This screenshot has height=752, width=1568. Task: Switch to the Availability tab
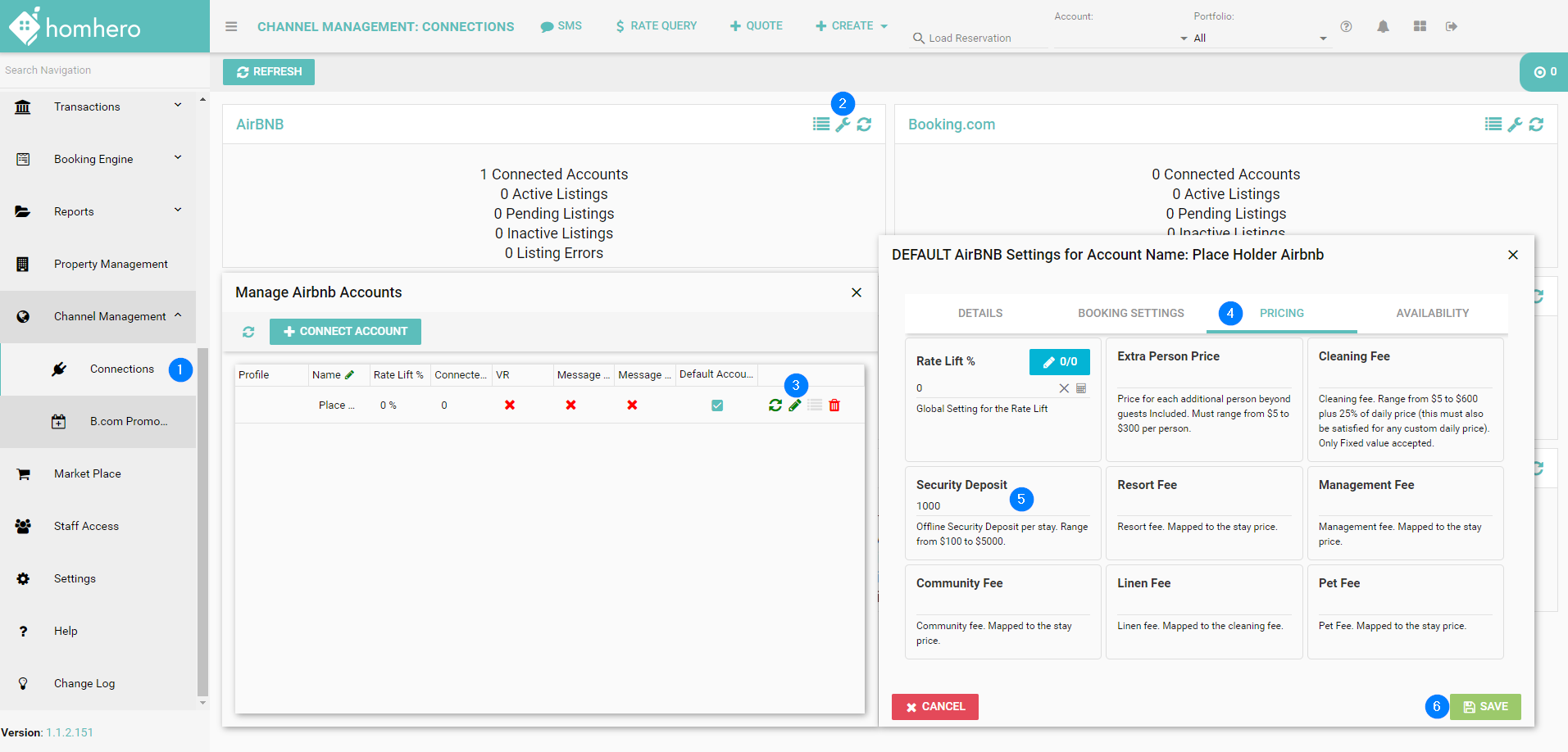click(x=1432, y=313)
